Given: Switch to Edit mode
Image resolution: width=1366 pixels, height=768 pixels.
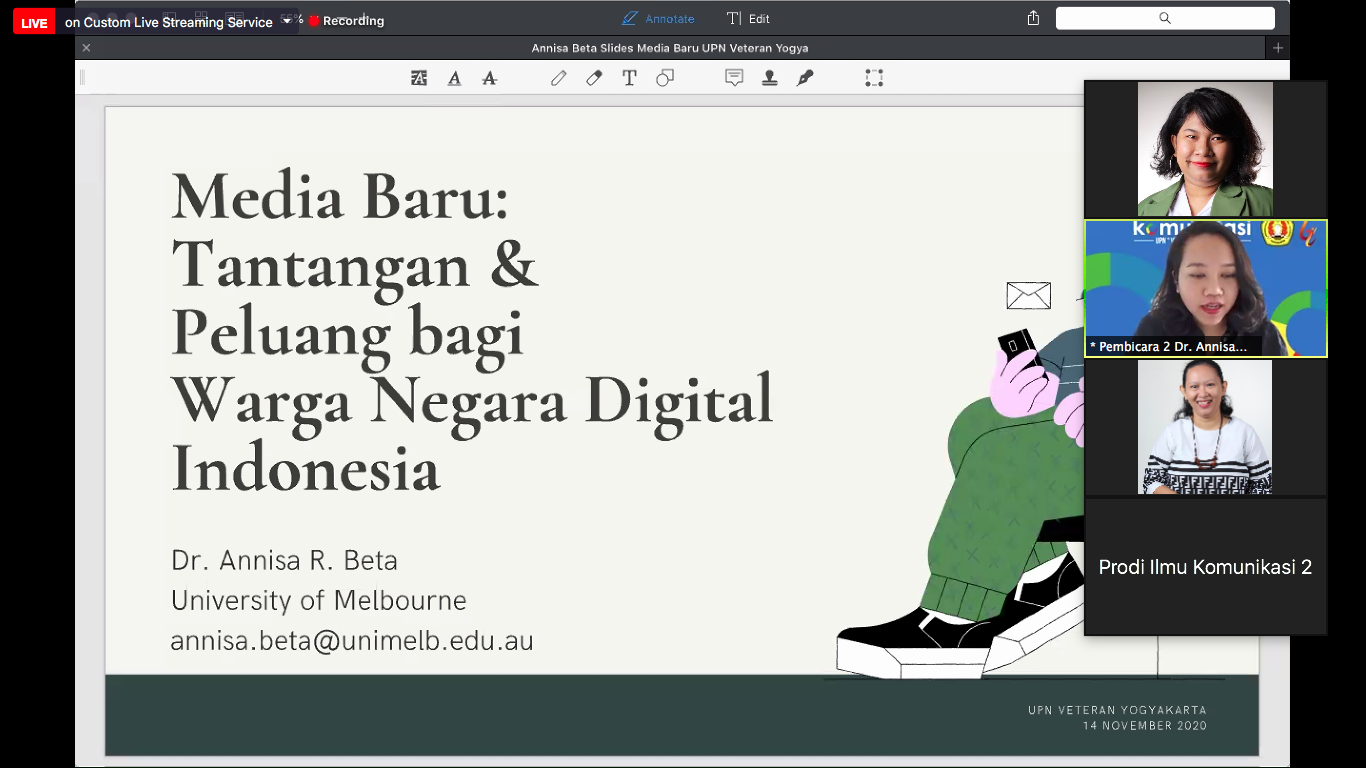Looking at the screenshot, I should tap(748, 18).
